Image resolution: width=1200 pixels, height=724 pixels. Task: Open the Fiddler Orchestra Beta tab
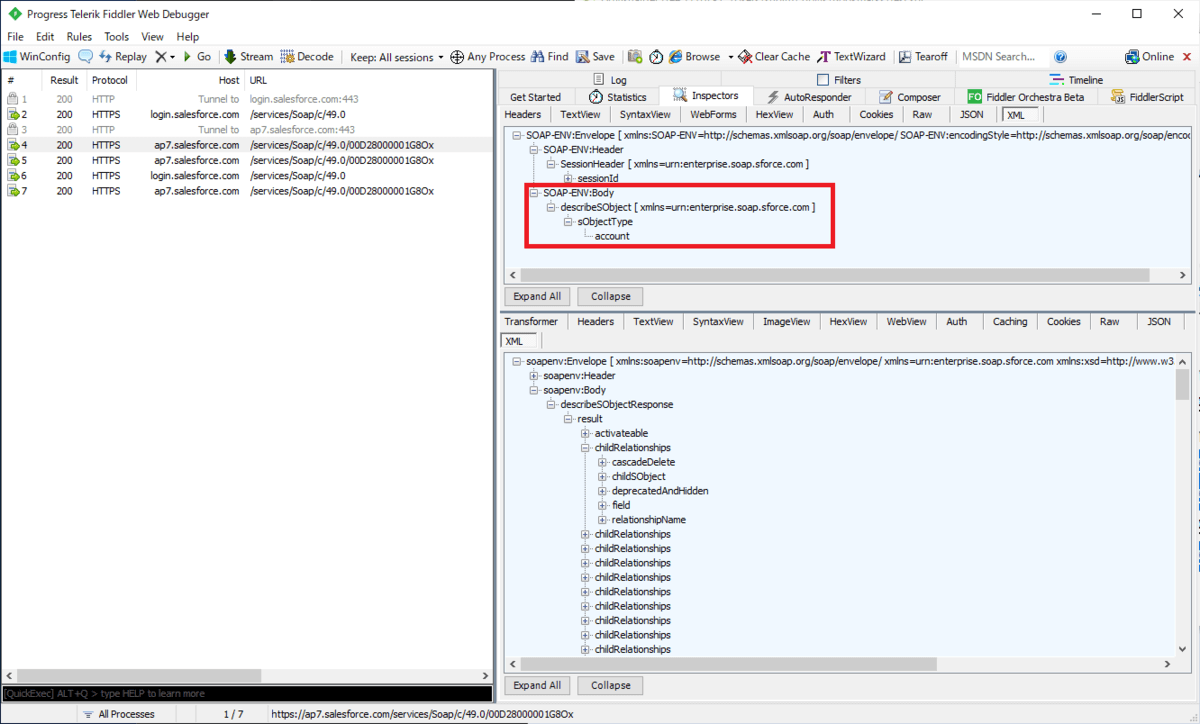click(1026, 97)
